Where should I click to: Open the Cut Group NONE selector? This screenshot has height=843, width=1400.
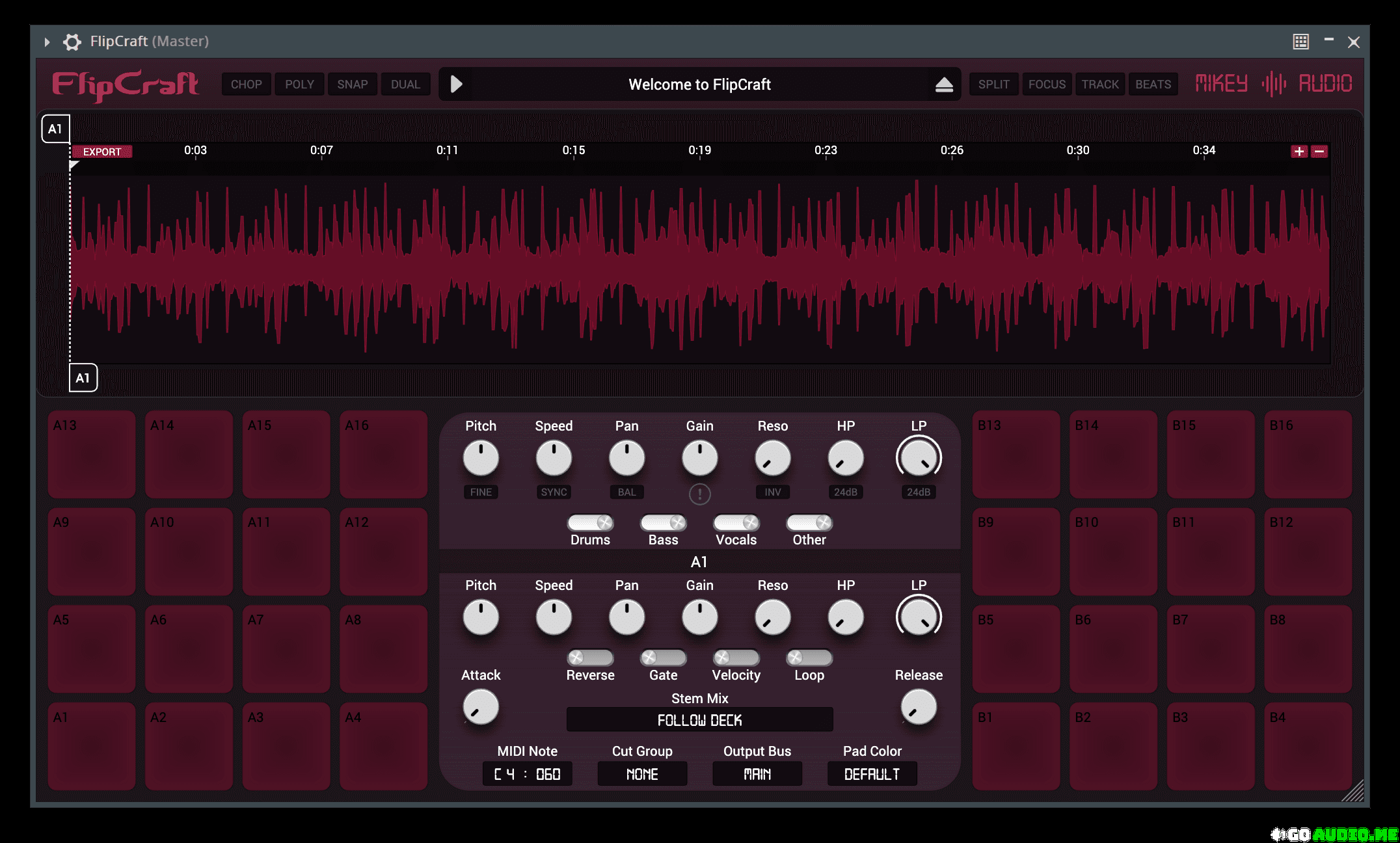coord(642,774)
